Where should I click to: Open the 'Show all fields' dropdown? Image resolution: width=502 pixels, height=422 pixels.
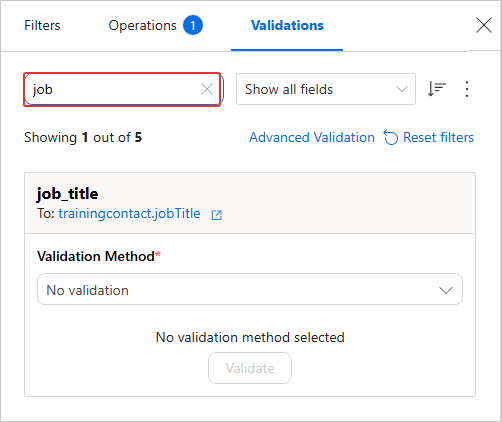[x=326, y=89]
